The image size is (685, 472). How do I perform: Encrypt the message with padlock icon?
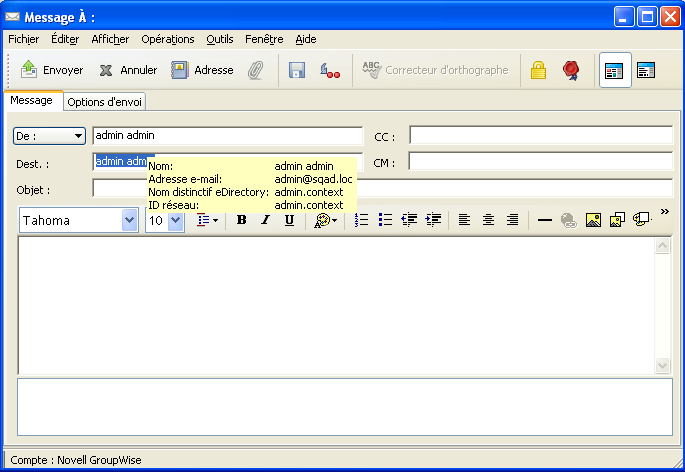538,70
